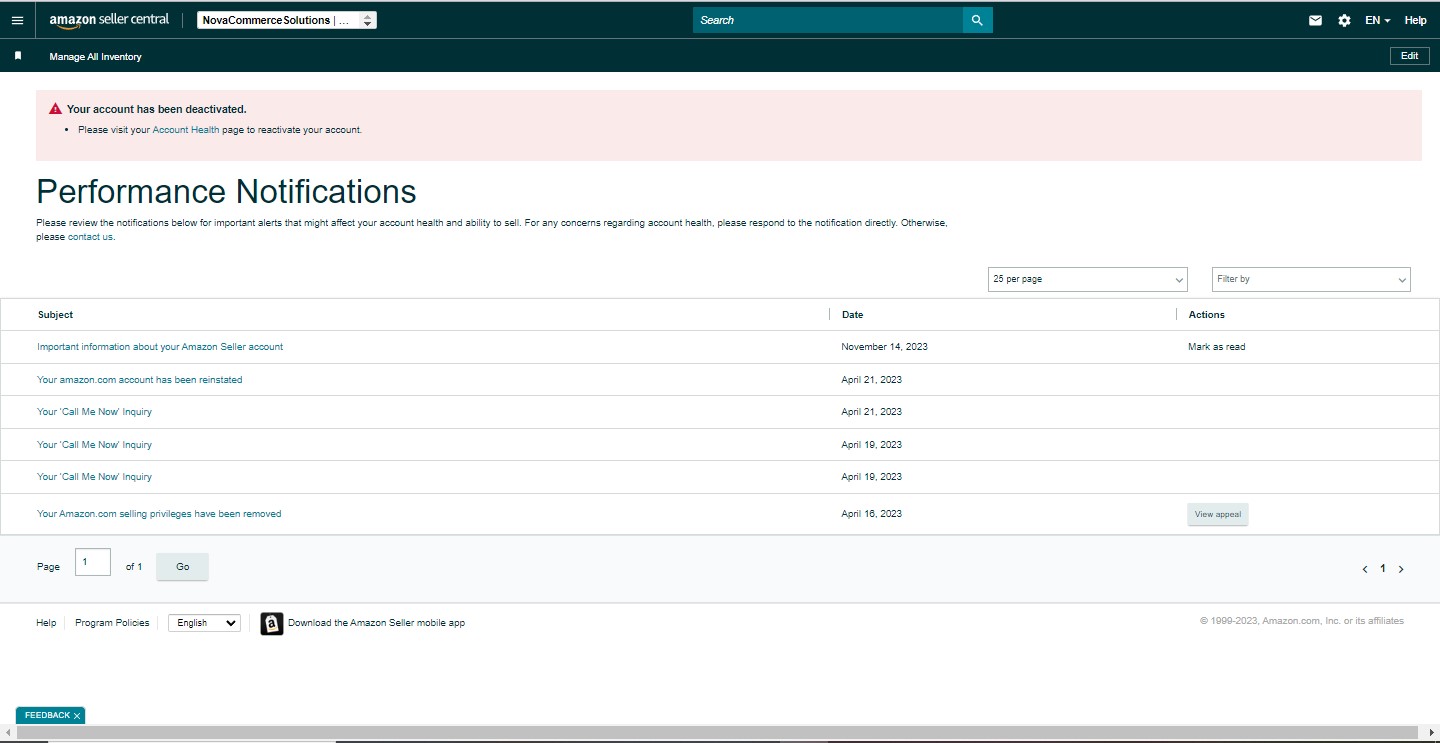
Task: Click the View appeal button
Action: [1217, 514]
